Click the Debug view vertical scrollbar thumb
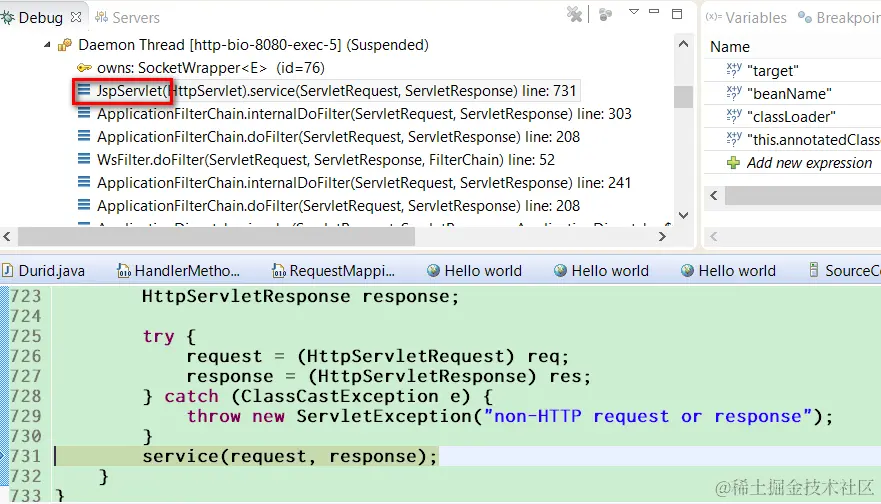This screenshot has width=881, height=504. (x=683, y=96)
